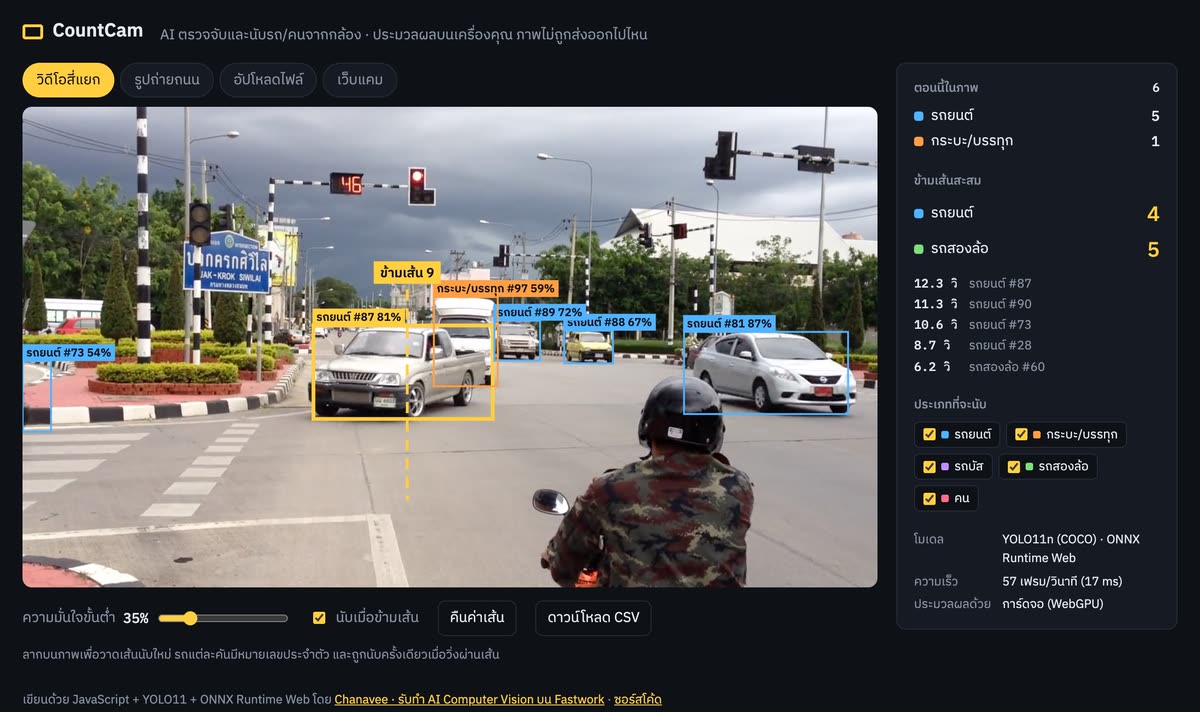This screenshot has height=712, width=1200.
Task: Switch to the รูปถ่ายถนน tab
Action: [167, 80]
